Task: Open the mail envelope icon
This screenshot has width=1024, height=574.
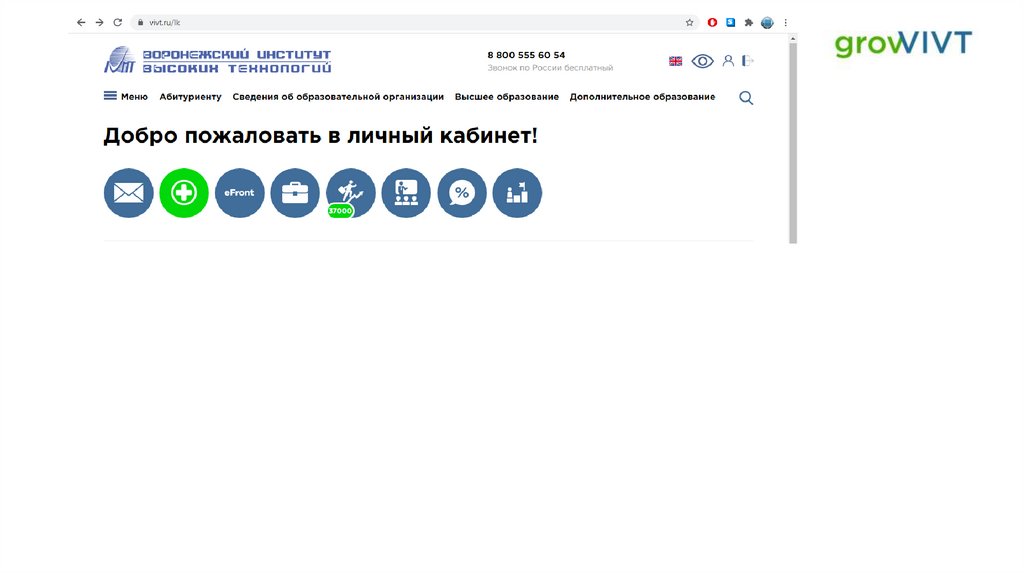Action: 129,193
